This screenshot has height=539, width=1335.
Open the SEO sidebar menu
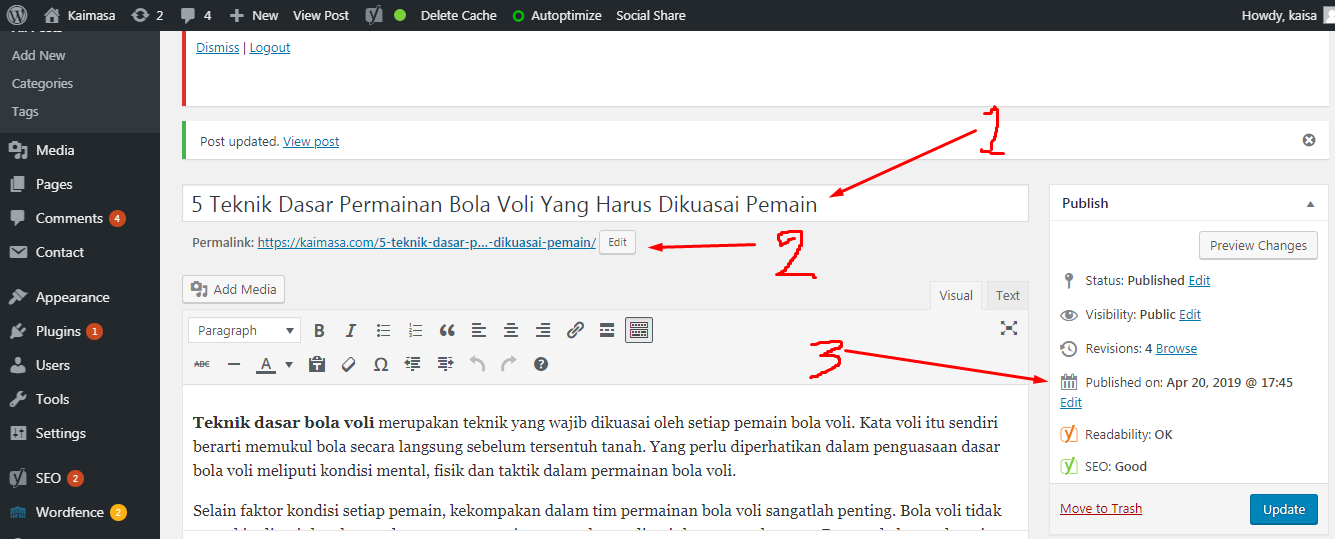tap(48, 478)
